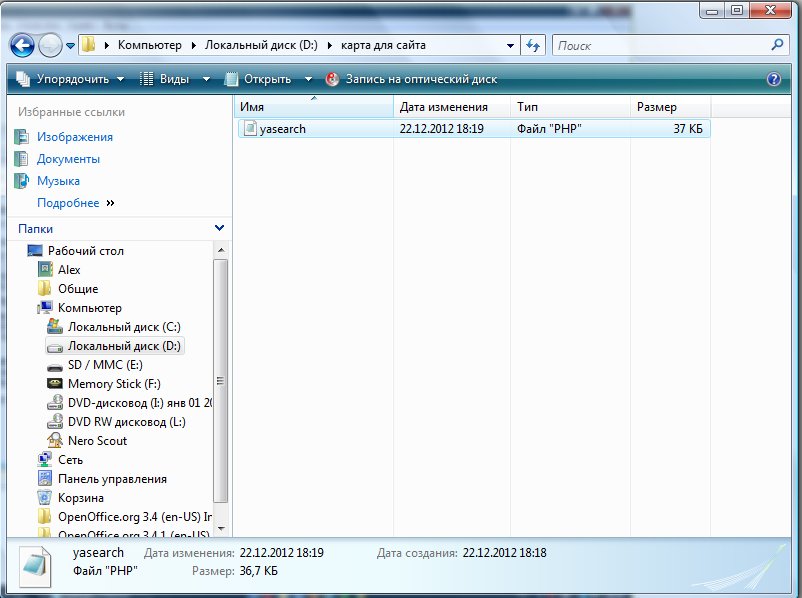Select Компьютер in folder tree
Screen dimensions: 802x598
click(90, 308)
